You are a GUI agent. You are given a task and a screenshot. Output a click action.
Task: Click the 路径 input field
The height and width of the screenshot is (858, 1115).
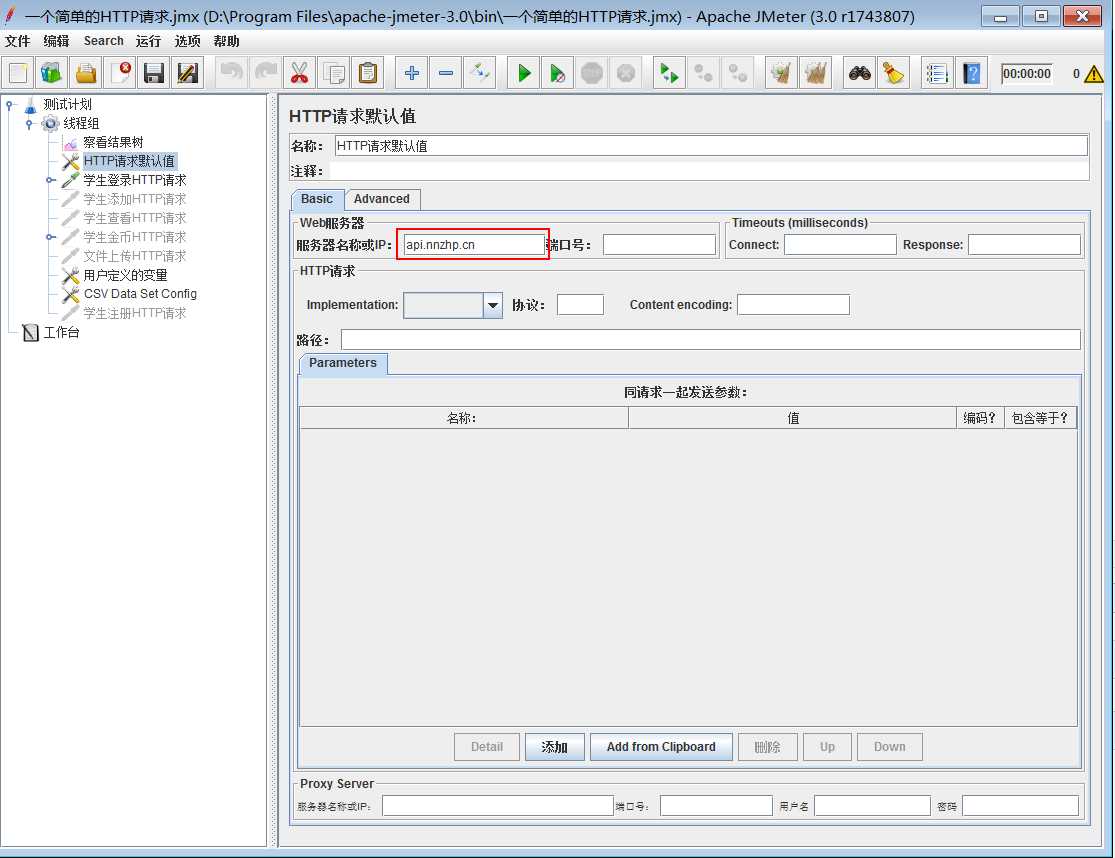(710, 340)
